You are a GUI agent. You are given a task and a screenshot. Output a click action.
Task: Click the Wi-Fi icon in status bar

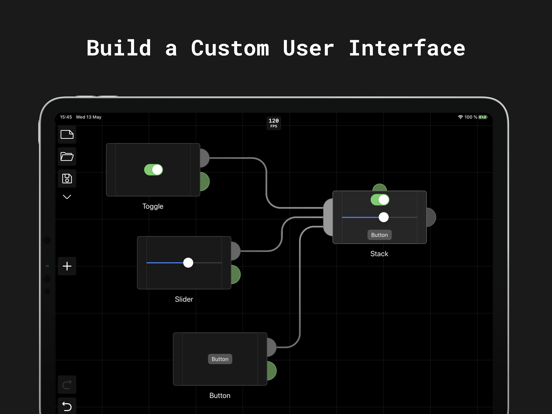(x=460, y=117)
